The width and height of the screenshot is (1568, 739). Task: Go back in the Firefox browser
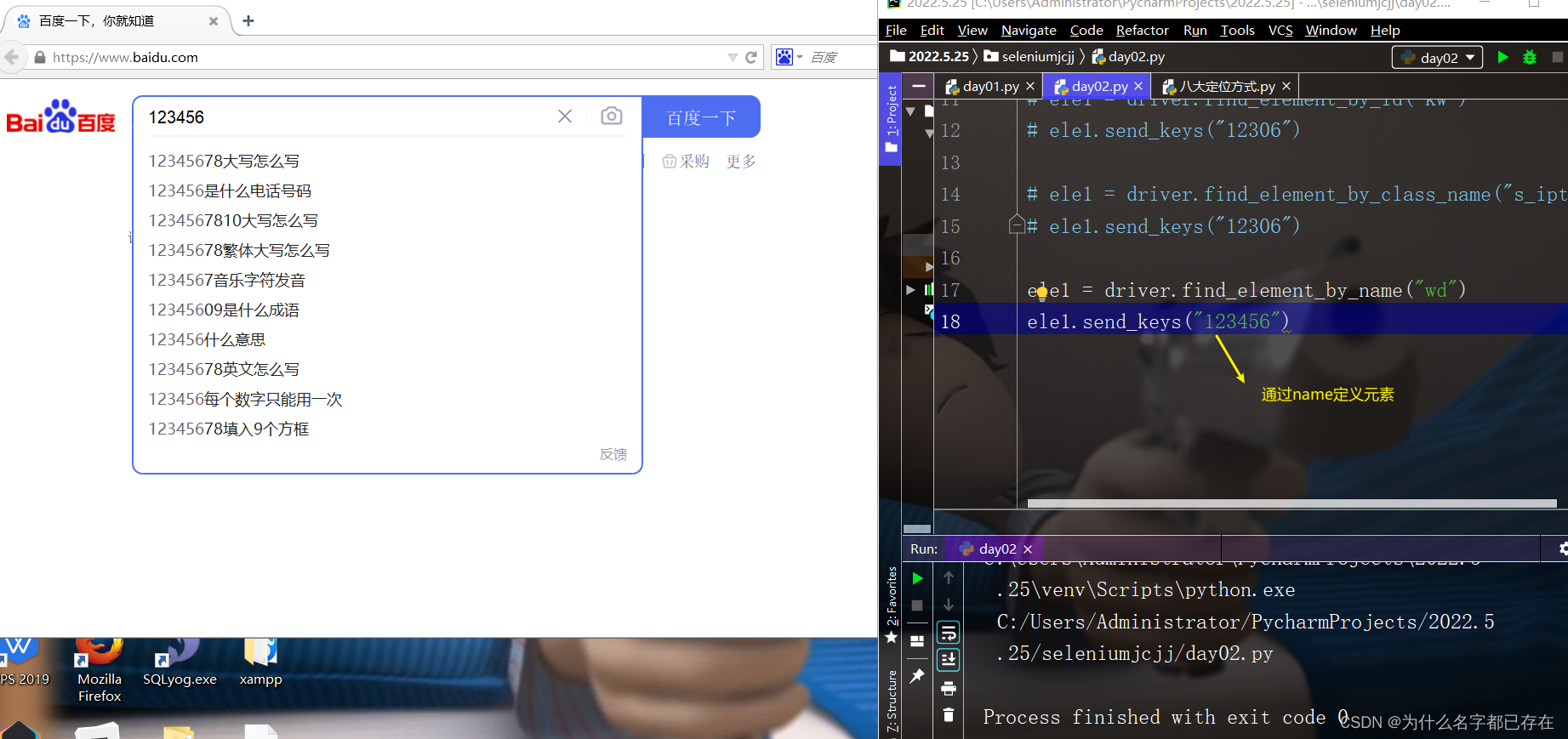click(x=12, y=57)
